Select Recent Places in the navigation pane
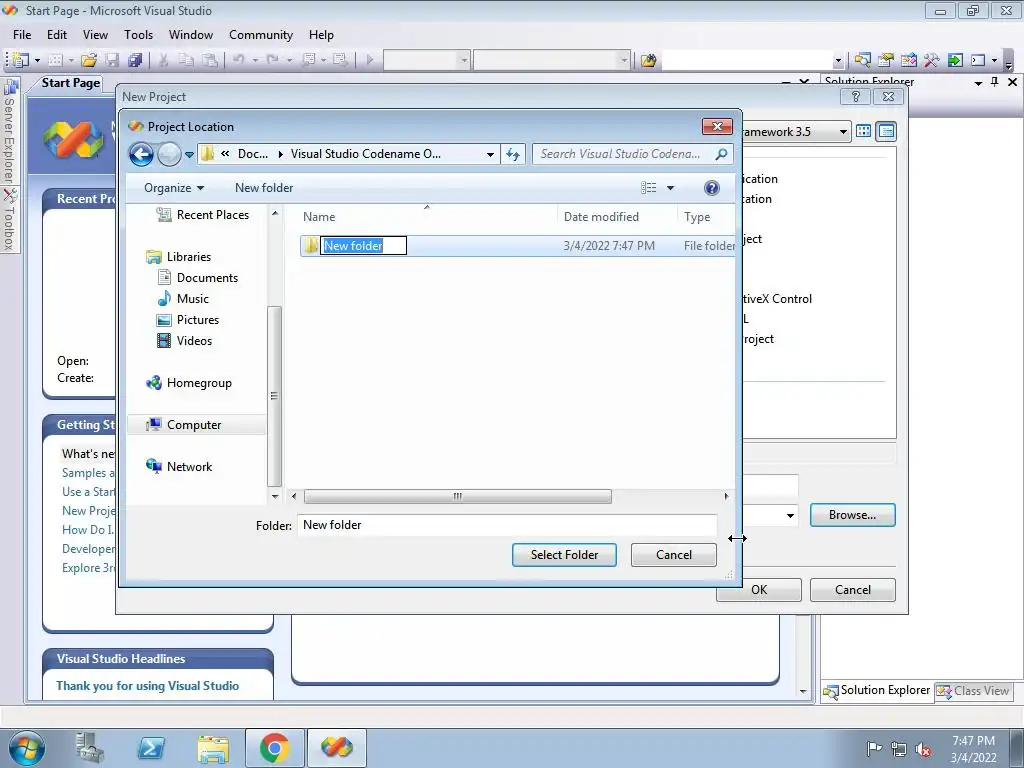This screenshot has width=1024, height=768. [212, 215]
